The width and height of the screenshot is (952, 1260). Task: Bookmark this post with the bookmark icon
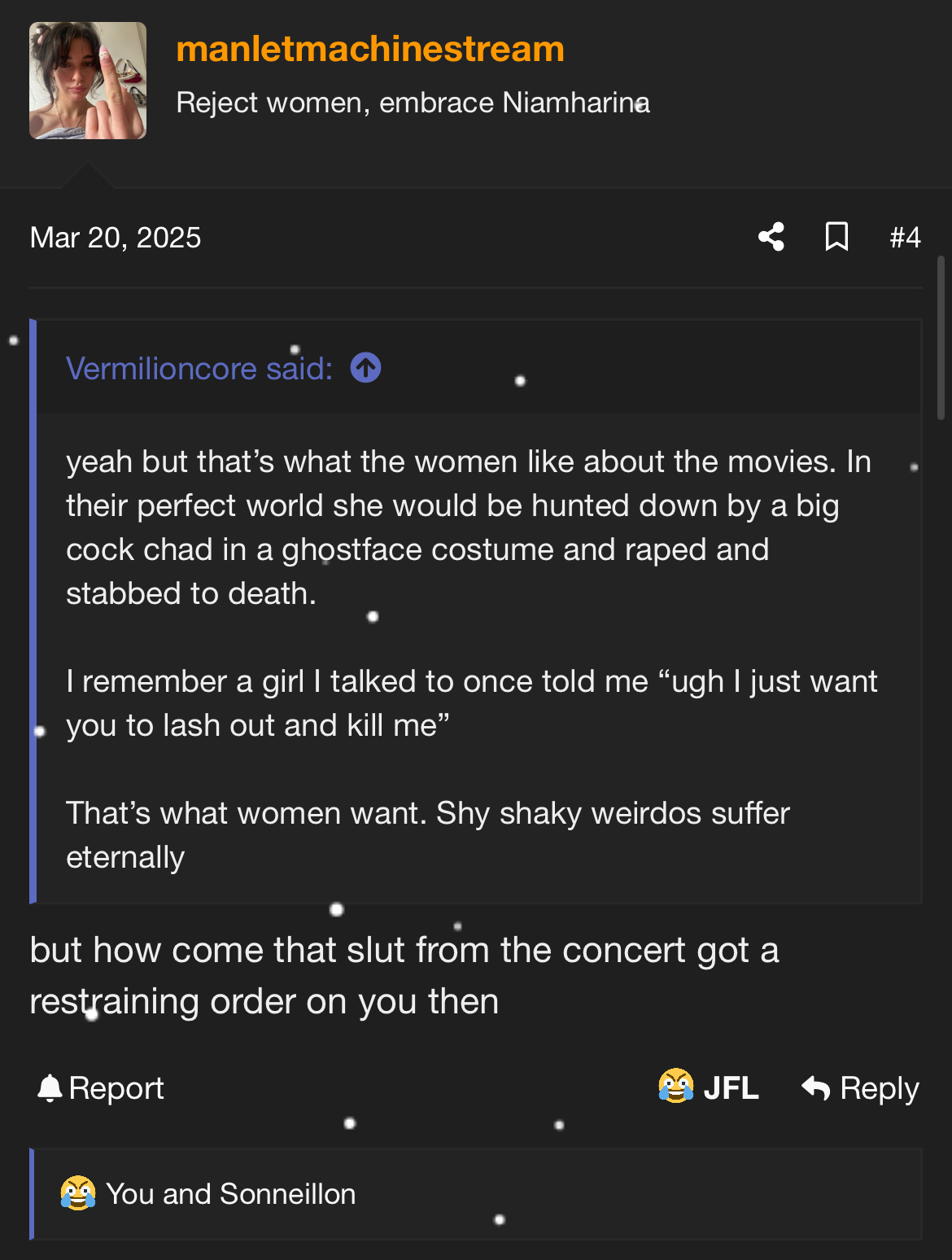pyautogui.click(x=836, y=237)
